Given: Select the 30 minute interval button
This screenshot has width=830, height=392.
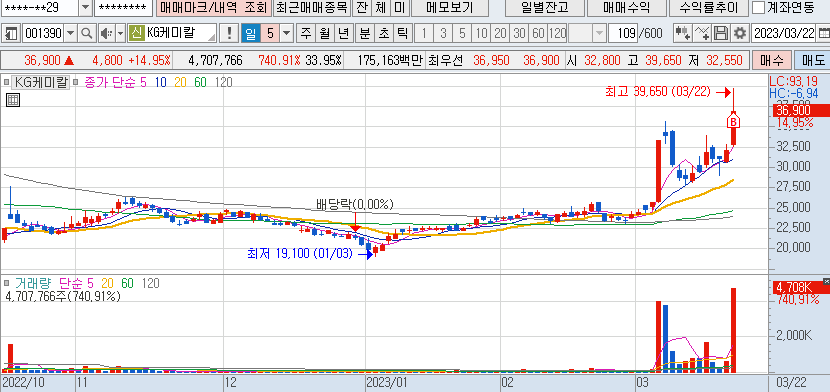Looking at the screenshot, I should (519, 33).
